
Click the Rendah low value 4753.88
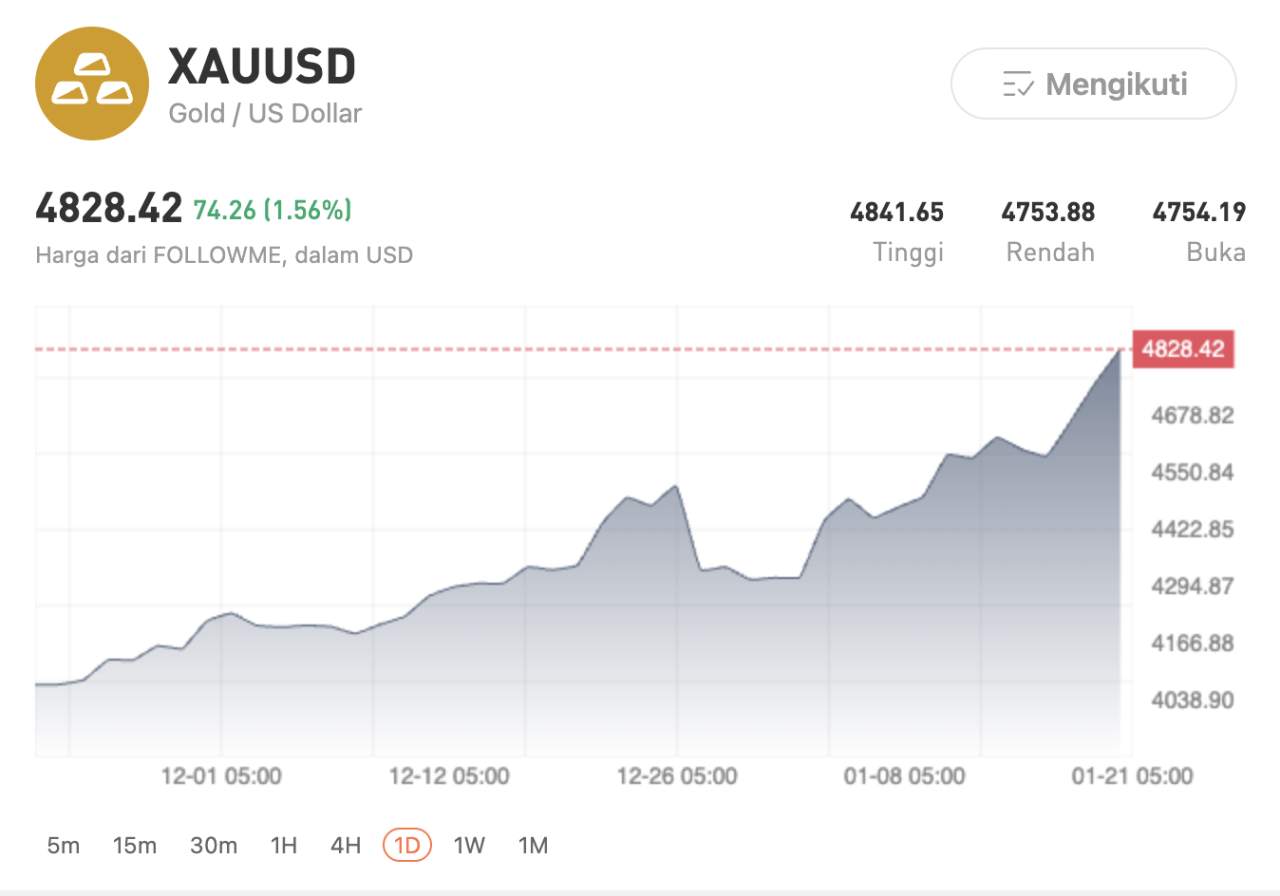(1048, 212)
